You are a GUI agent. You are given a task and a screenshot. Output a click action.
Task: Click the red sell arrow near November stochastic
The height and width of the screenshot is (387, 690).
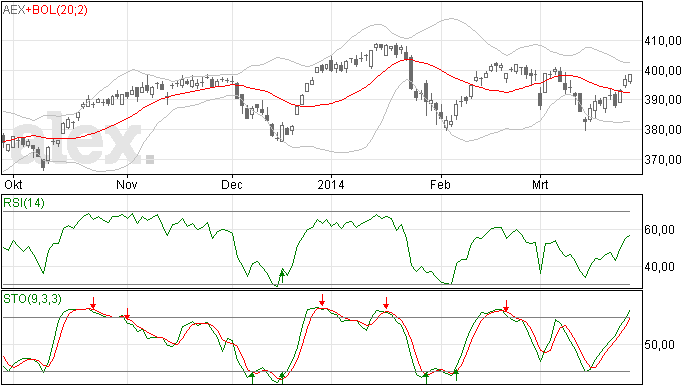point(127,313)
